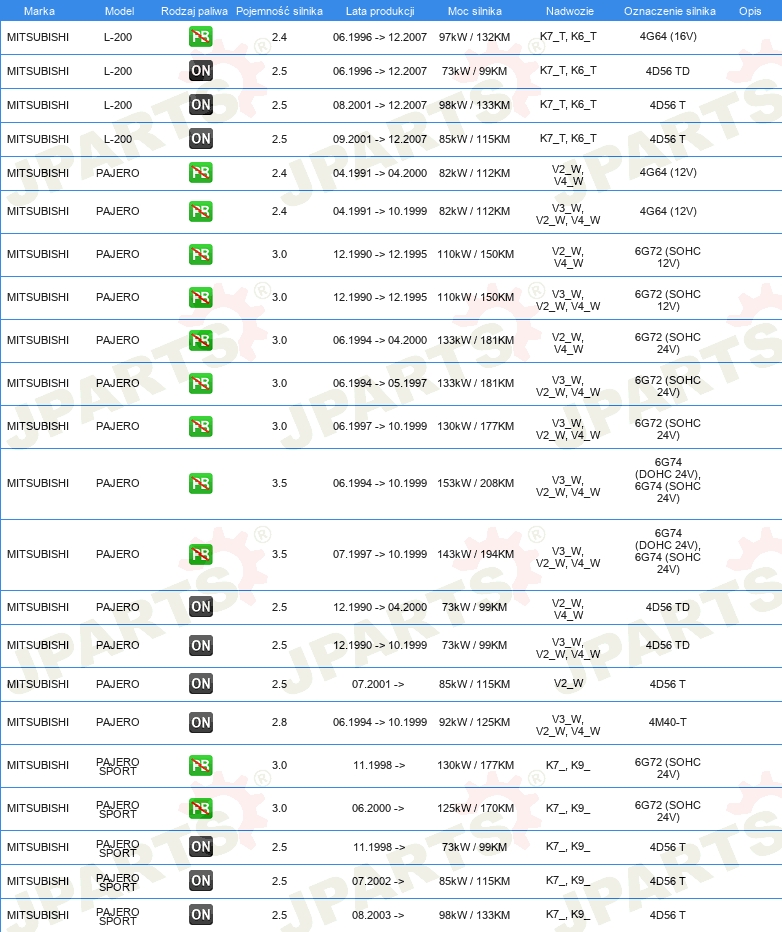Image resolution: width=782 pixels, height=932 pixels.
Task: Click the Model column header
Action: point(119,11)
